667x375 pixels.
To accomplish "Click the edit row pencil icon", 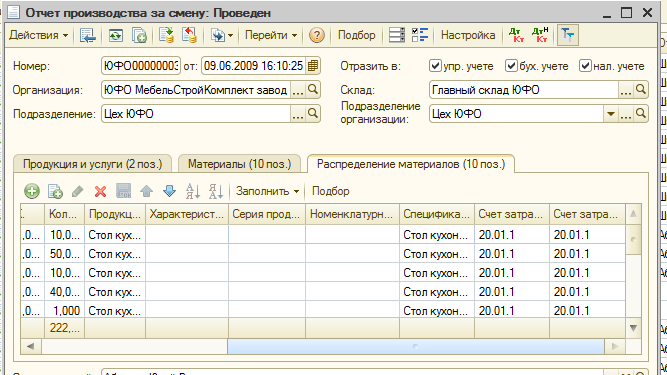I will 77,191.
